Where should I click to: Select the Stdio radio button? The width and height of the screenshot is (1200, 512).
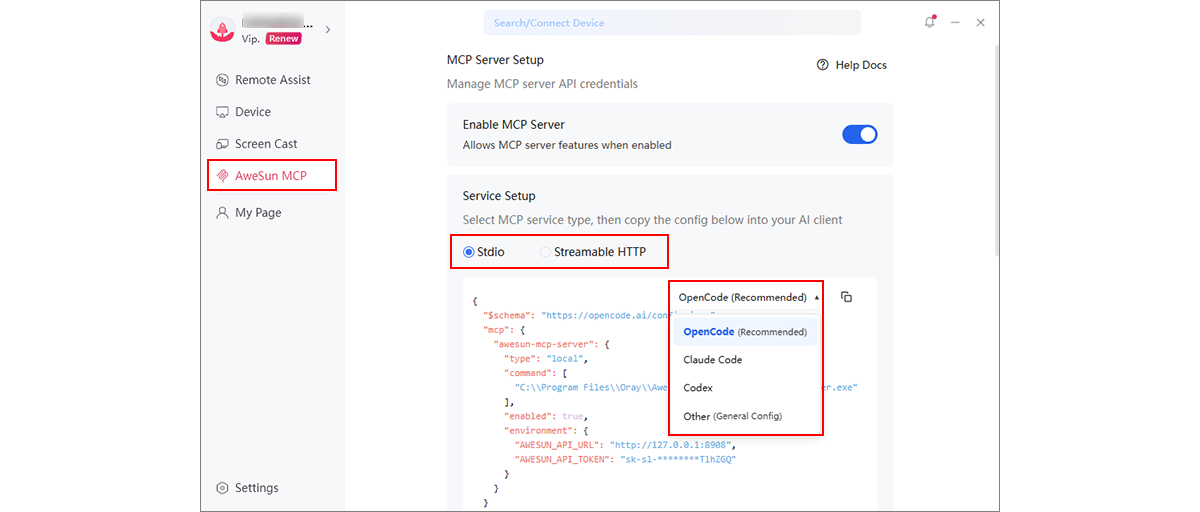[x=483, y=252]
